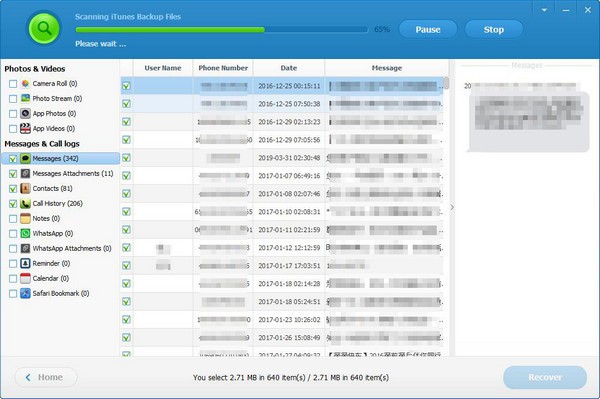Click the App Videos clapperboard icon
This screenshot has height=399, width=600.
click(25, 128)
